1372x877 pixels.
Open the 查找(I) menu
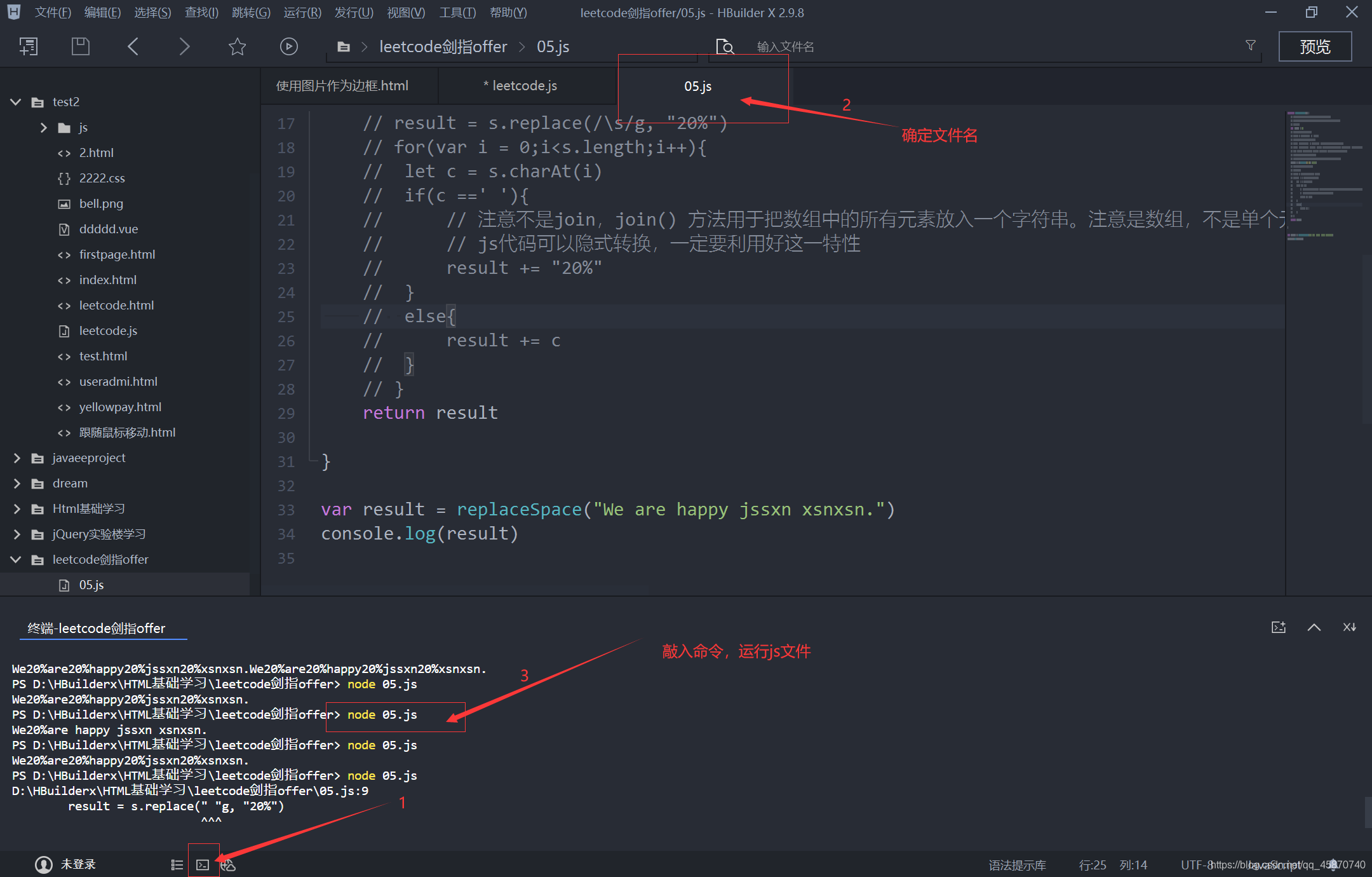coord(201,13)
